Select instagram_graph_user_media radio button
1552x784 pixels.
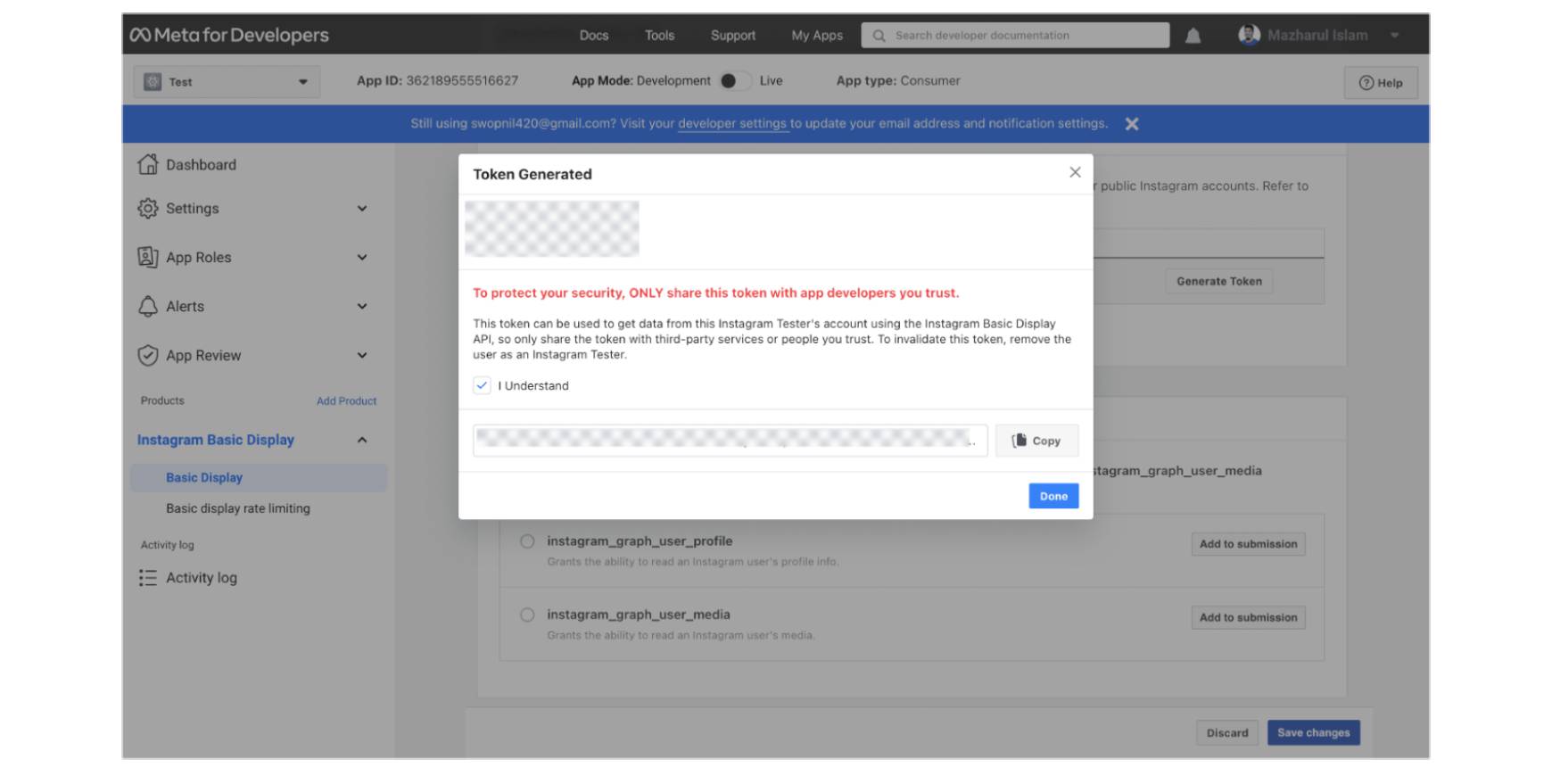click(x=527, y=615)
